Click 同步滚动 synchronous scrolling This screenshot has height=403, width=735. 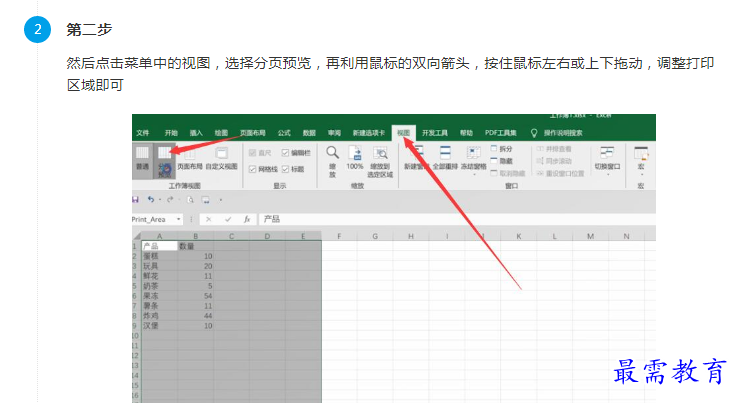coord(554,161)
